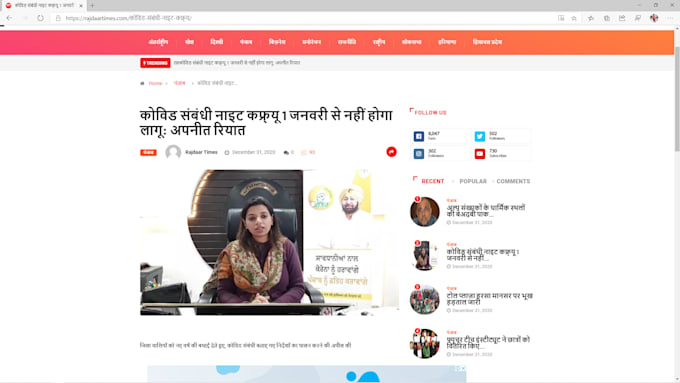
Task: Open first recent article thumbnail of man
Action: (425, 211)
